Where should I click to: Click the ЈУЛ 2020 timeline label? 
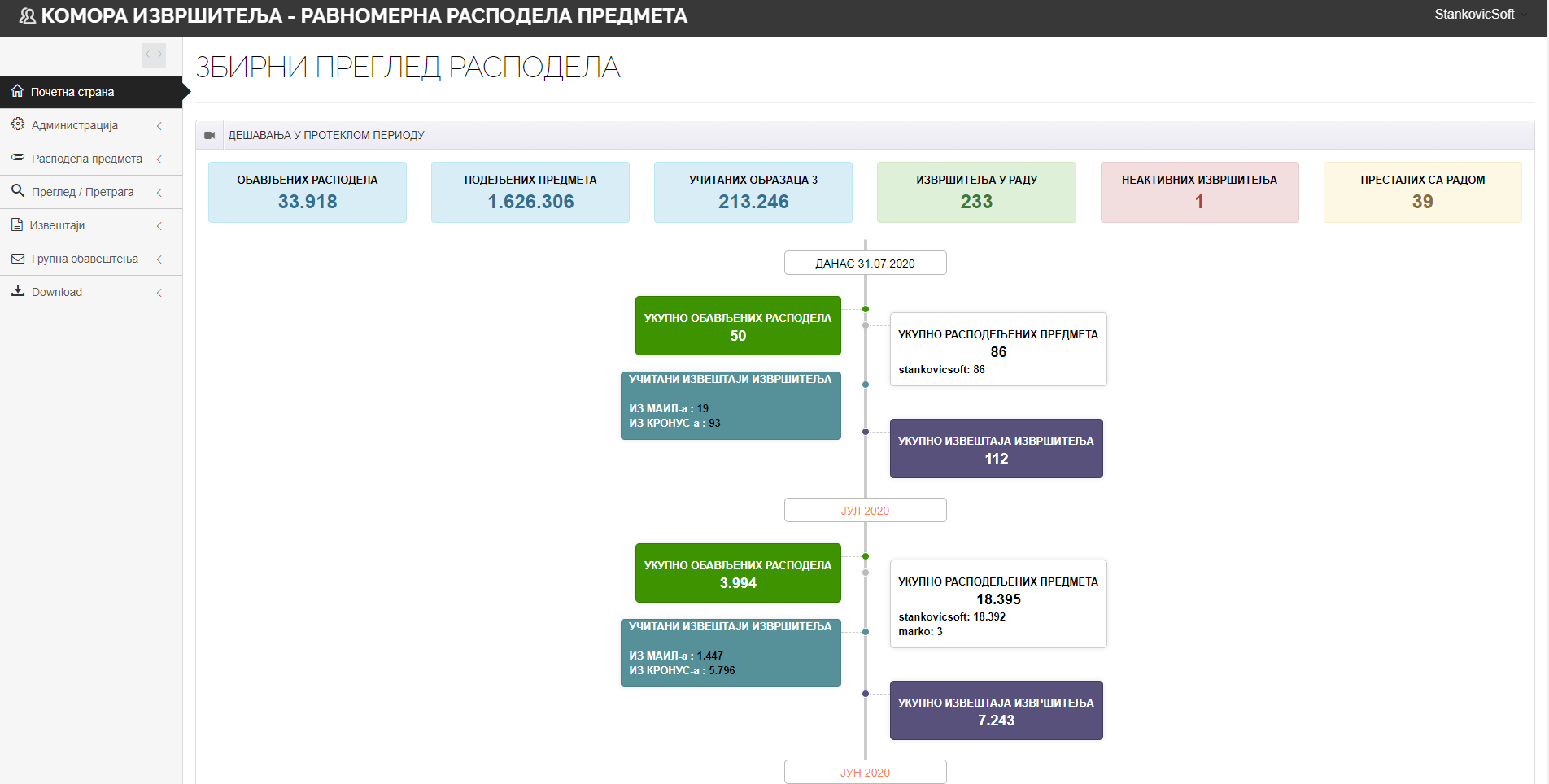pos(865,510)
